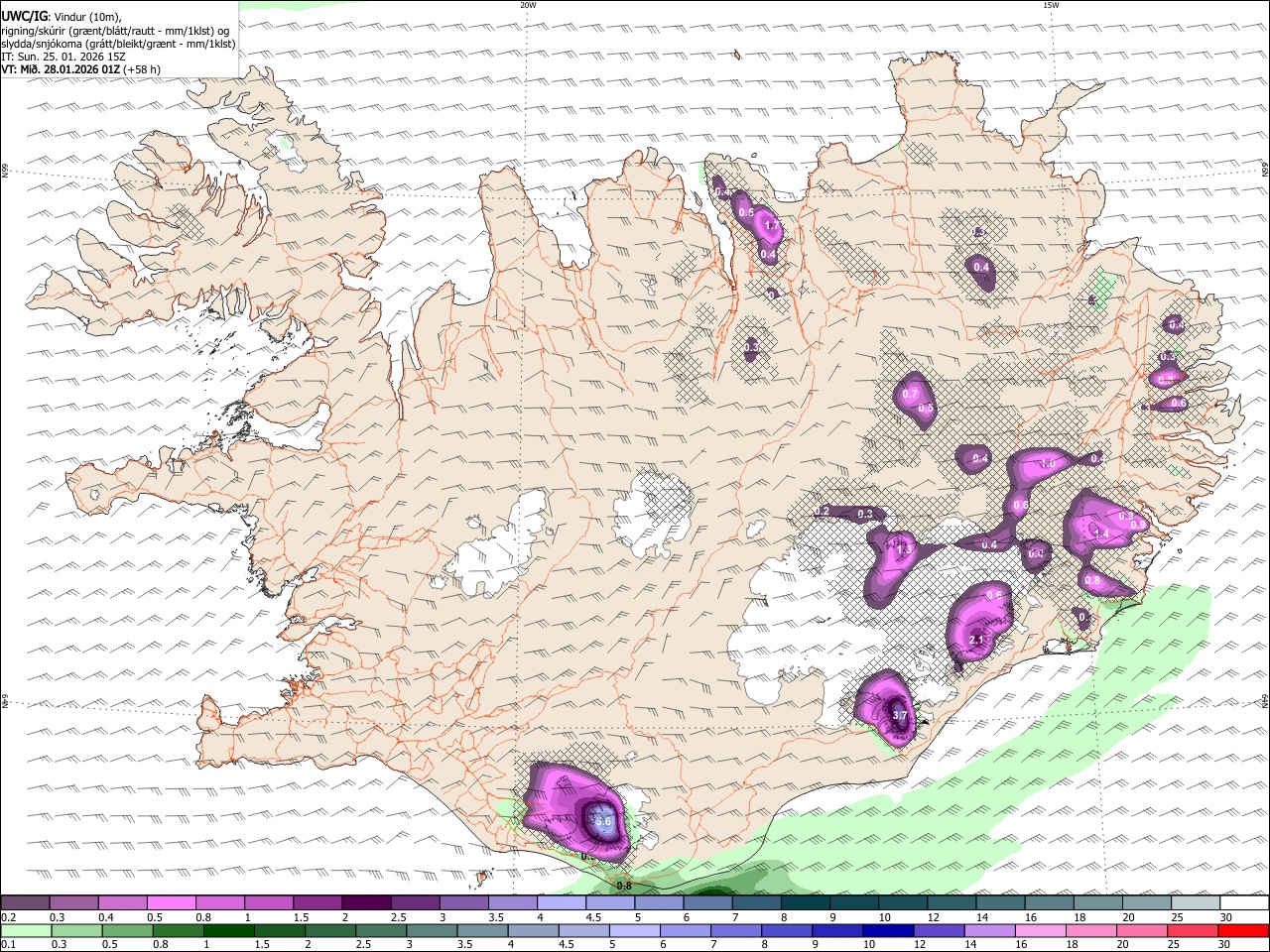Click the '30' label under the lower scale
Viewport: 1270px width, 952px height.
click(x=1226, y=944)
